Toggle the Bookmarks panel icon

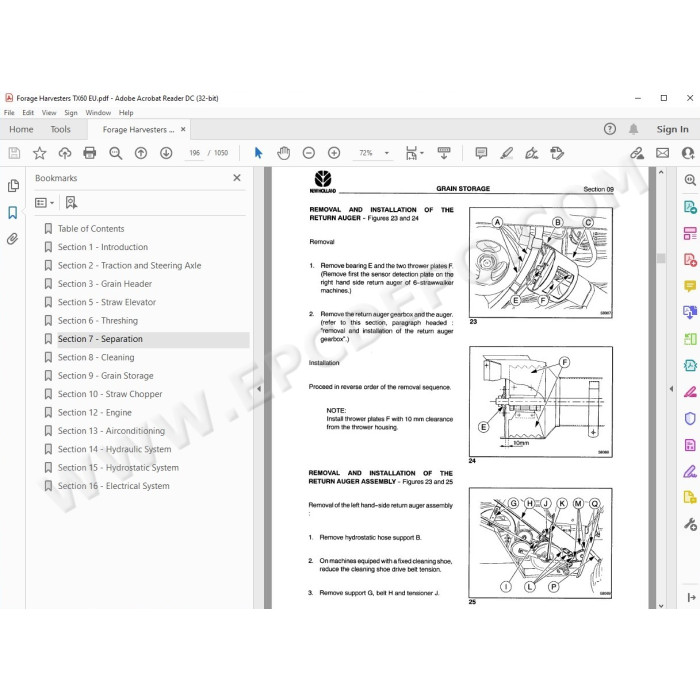pos(12,212)
